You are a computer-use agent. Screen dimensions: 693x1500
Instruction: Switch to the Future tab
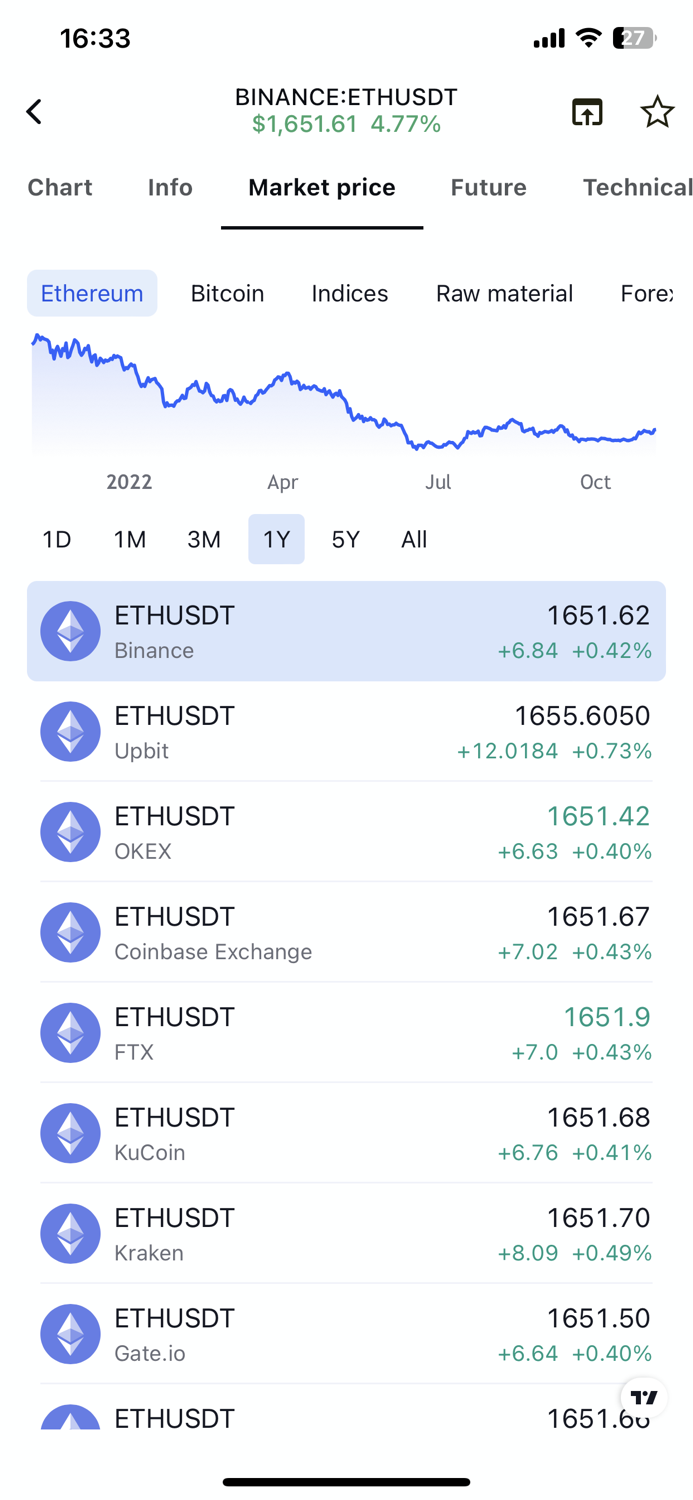[x=488, y=187]
